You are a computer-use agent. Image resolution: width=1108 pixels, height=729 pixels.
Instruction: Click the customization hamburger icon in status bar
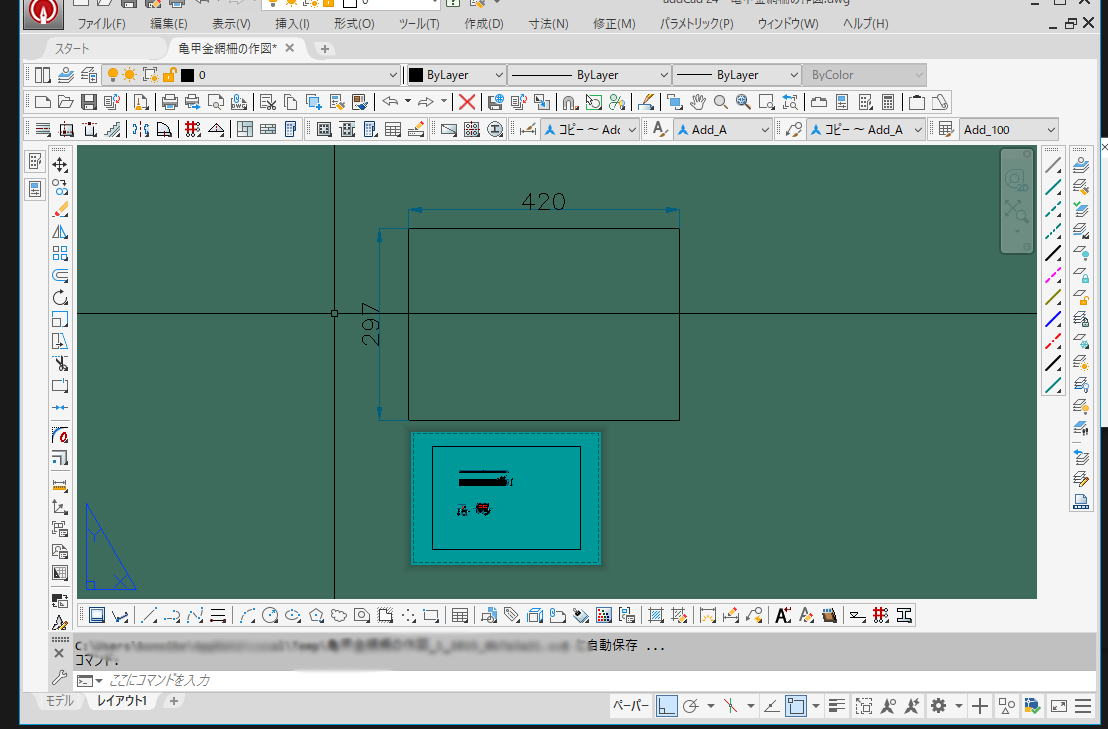[x=1083, y=706]
